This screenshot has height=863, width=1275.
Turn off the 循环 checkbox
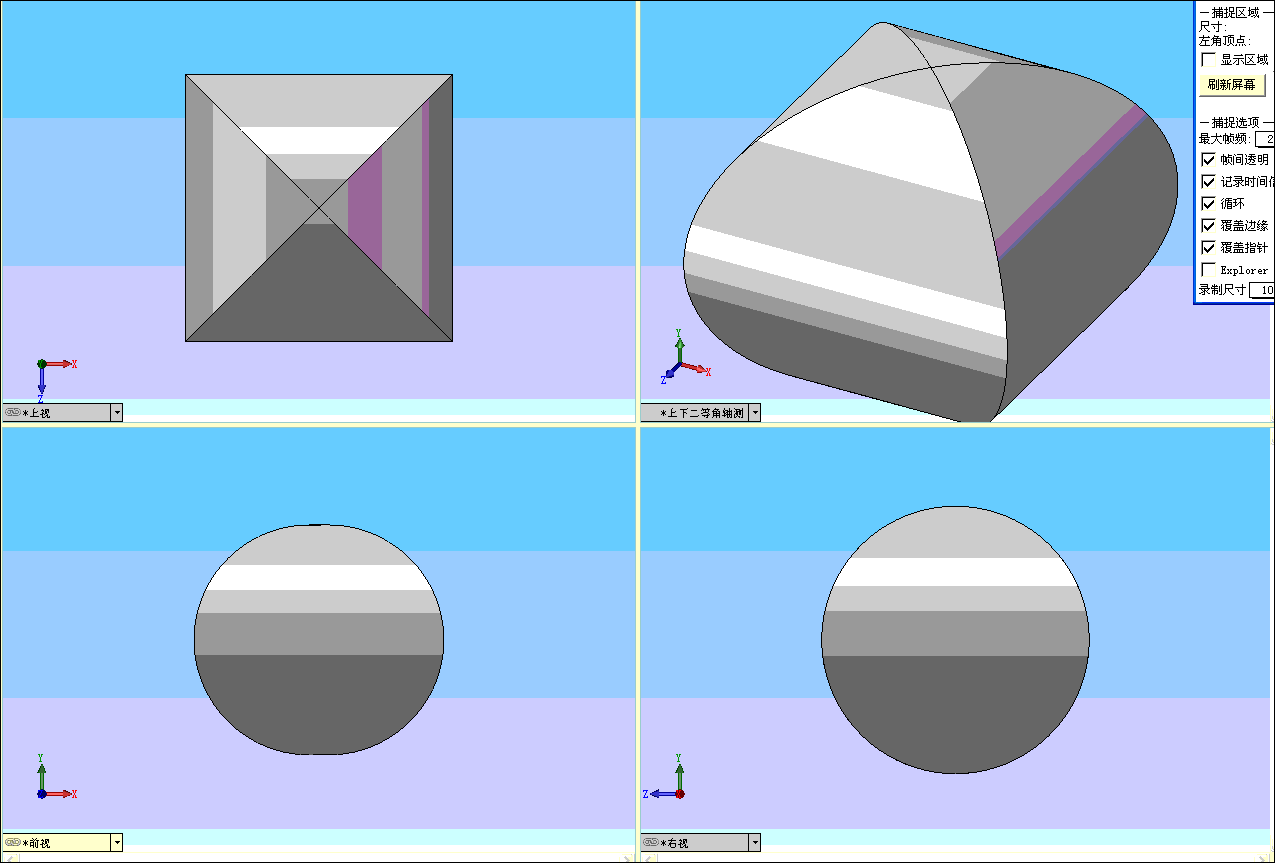click(x=1208, y=203)
